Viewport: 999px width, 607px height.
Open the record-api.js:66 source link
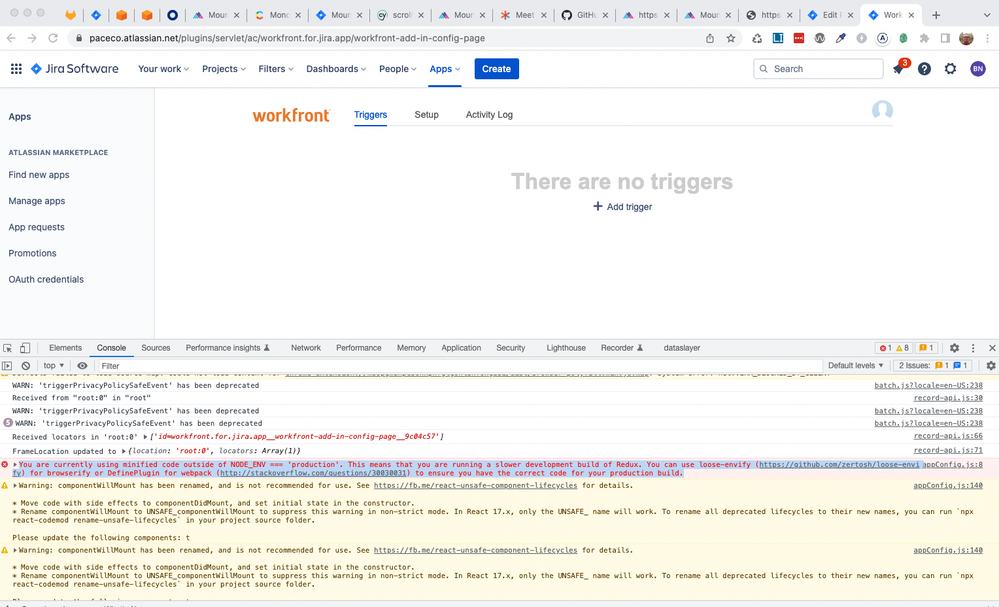pyautogui.click(x=948, y=436)
